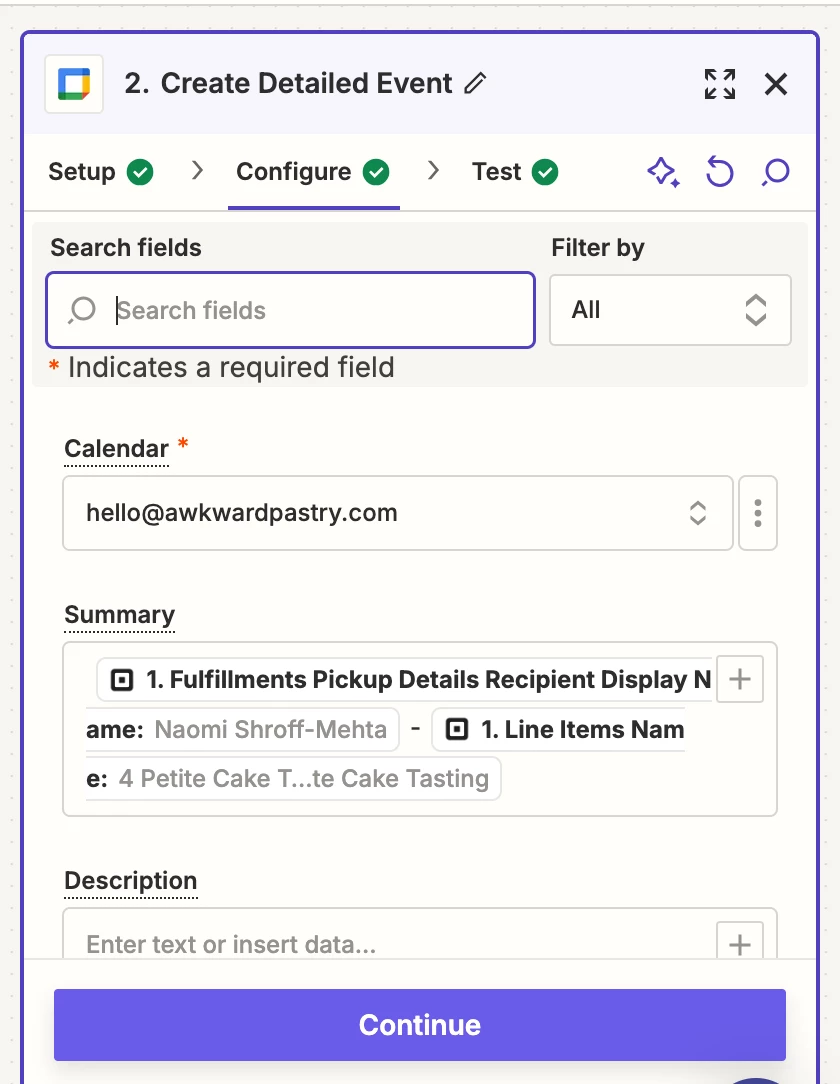
Task: Open the Calendar selection dropdown
Action: point(398,513)
